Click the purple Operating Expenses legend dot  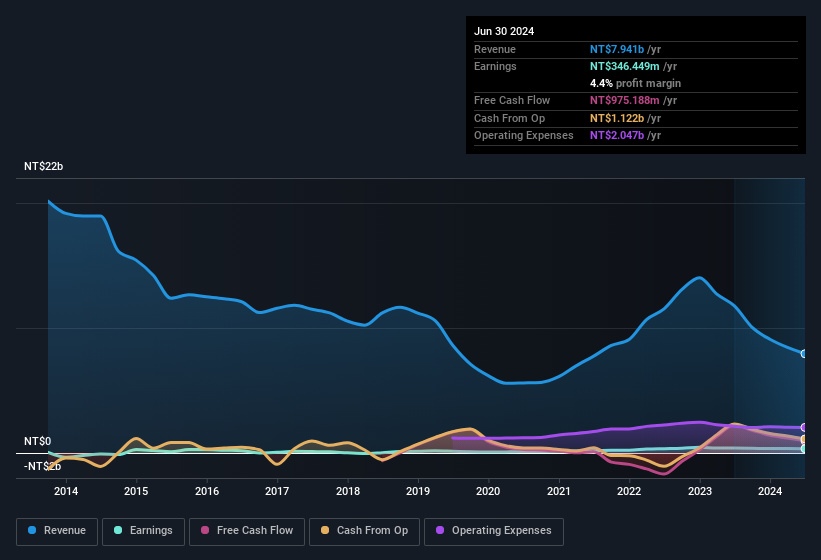(440, 530)
